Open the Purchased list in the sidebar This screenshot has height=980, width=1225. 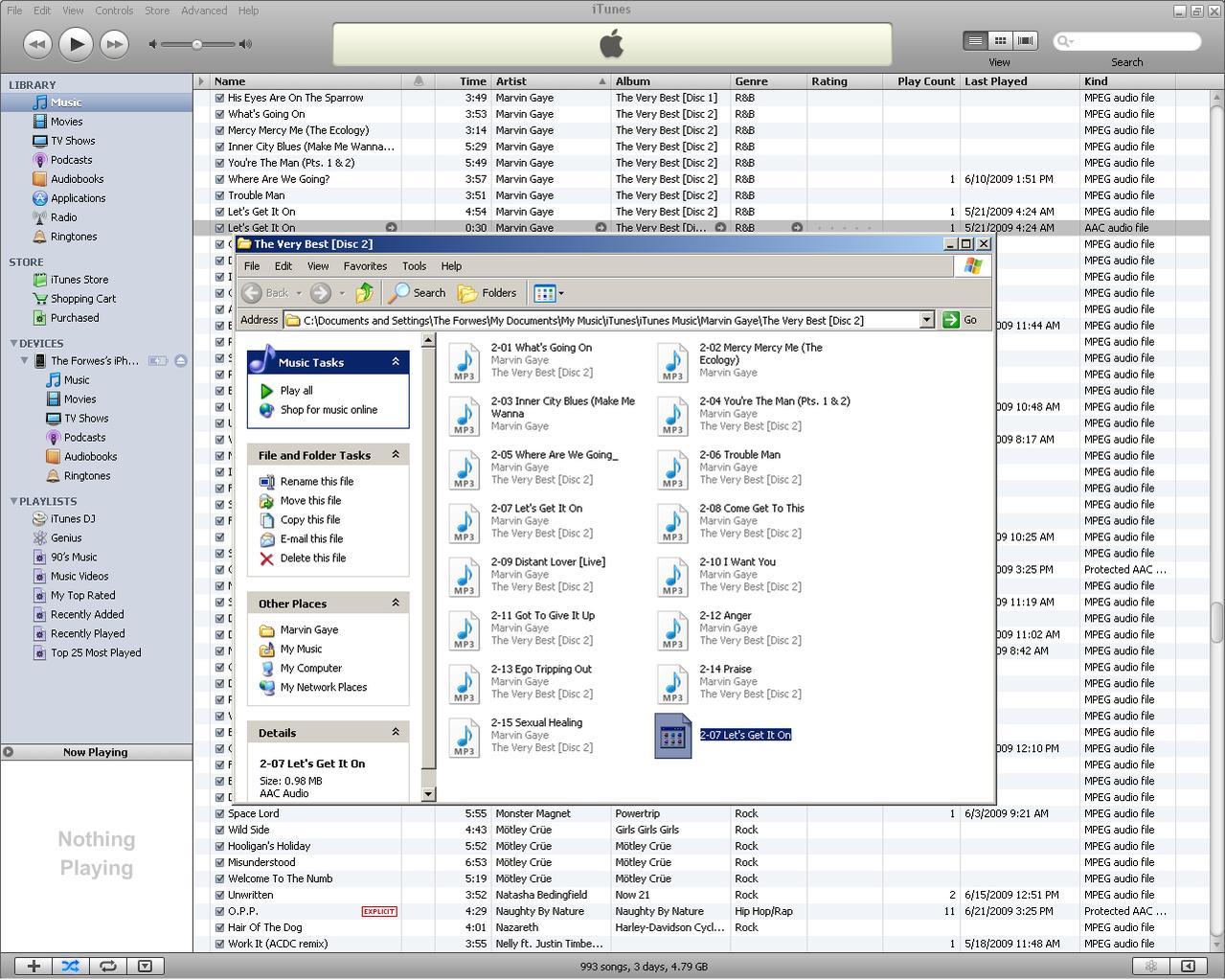(x=75, y=318)
